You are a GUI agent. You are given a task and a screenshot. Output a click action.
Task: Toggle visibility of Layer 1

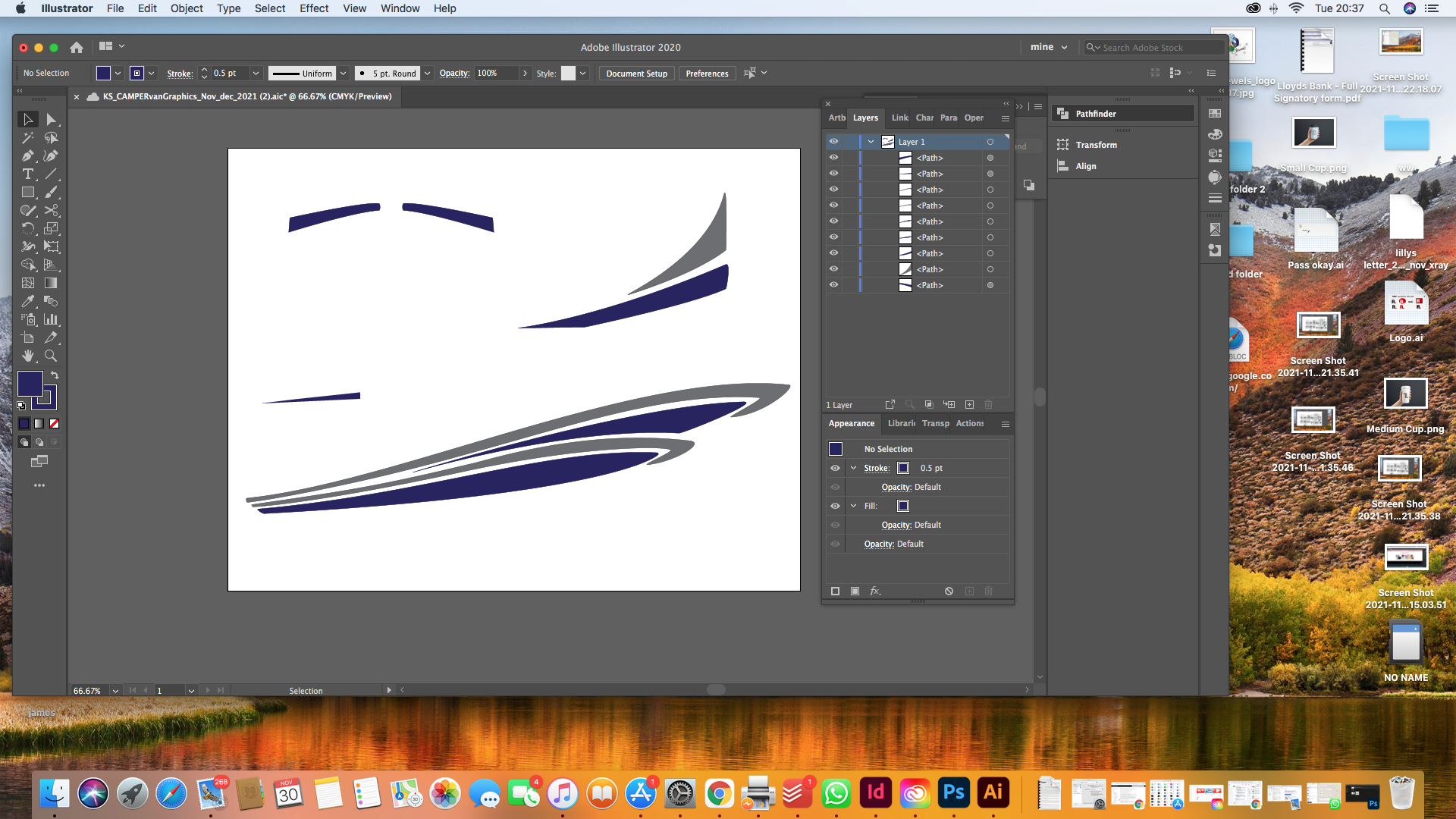[x=833, y=141]
